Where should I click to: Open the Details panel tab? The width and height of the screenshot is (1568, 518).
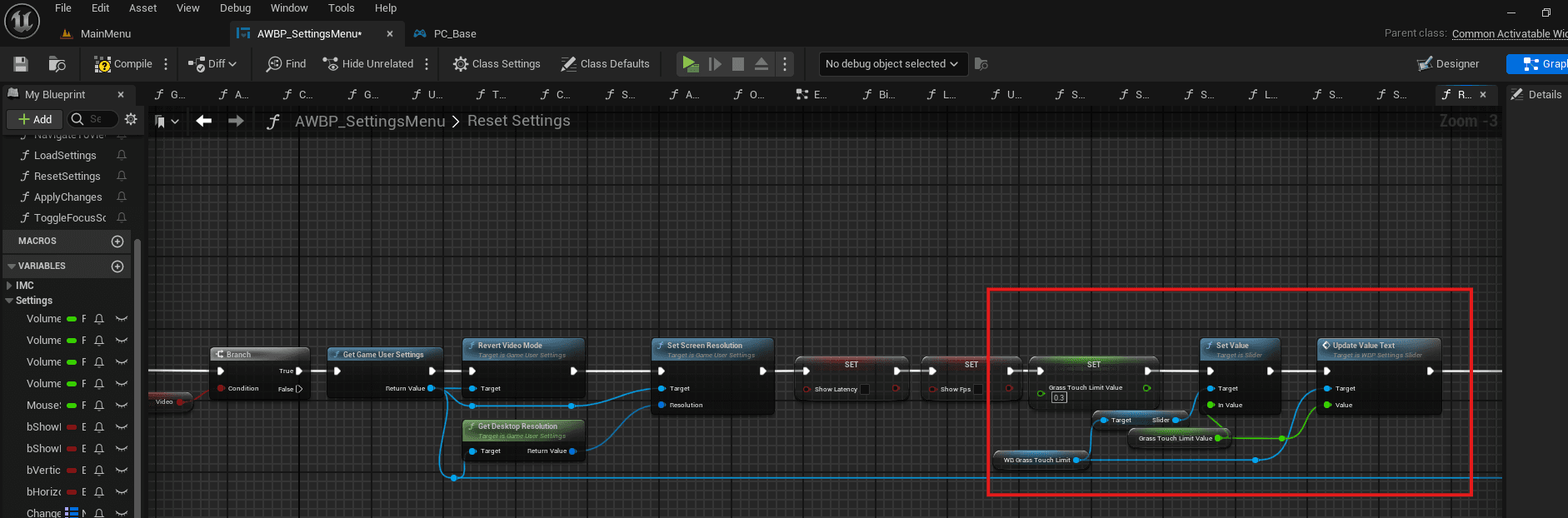coord(1537,95)
